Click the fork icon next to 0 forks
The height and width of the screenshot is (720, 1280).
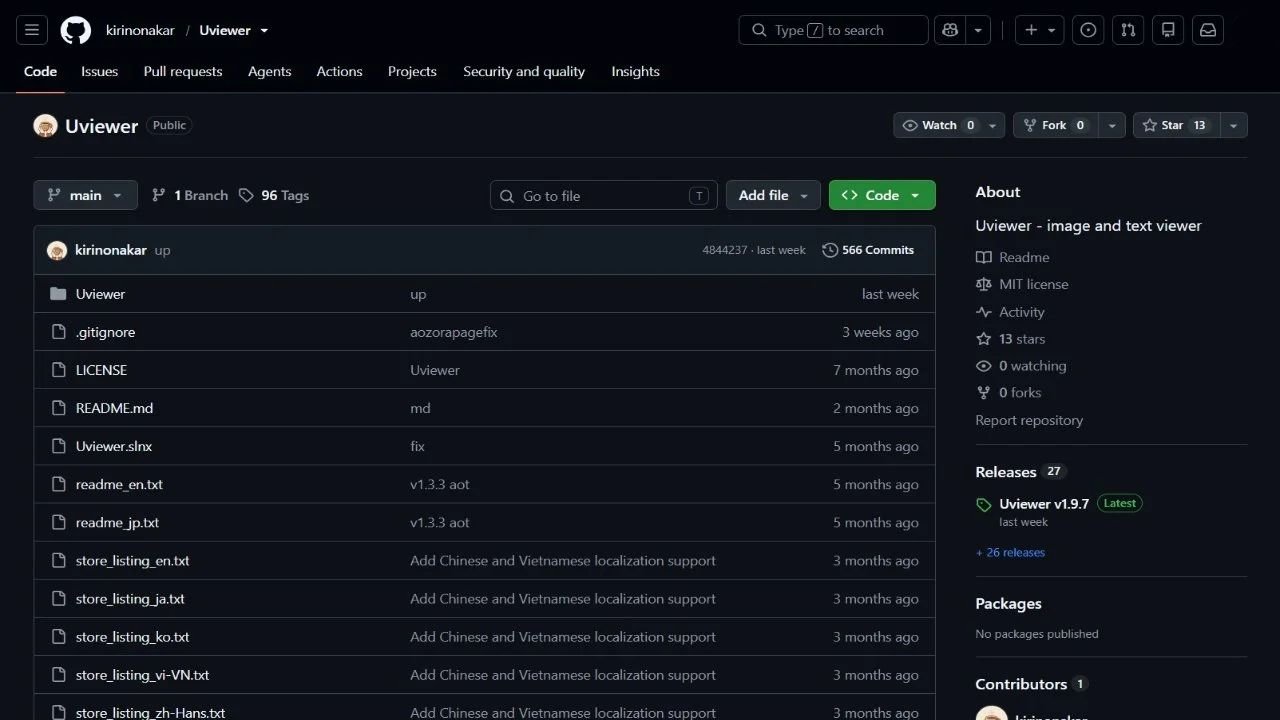pos(984,393)
